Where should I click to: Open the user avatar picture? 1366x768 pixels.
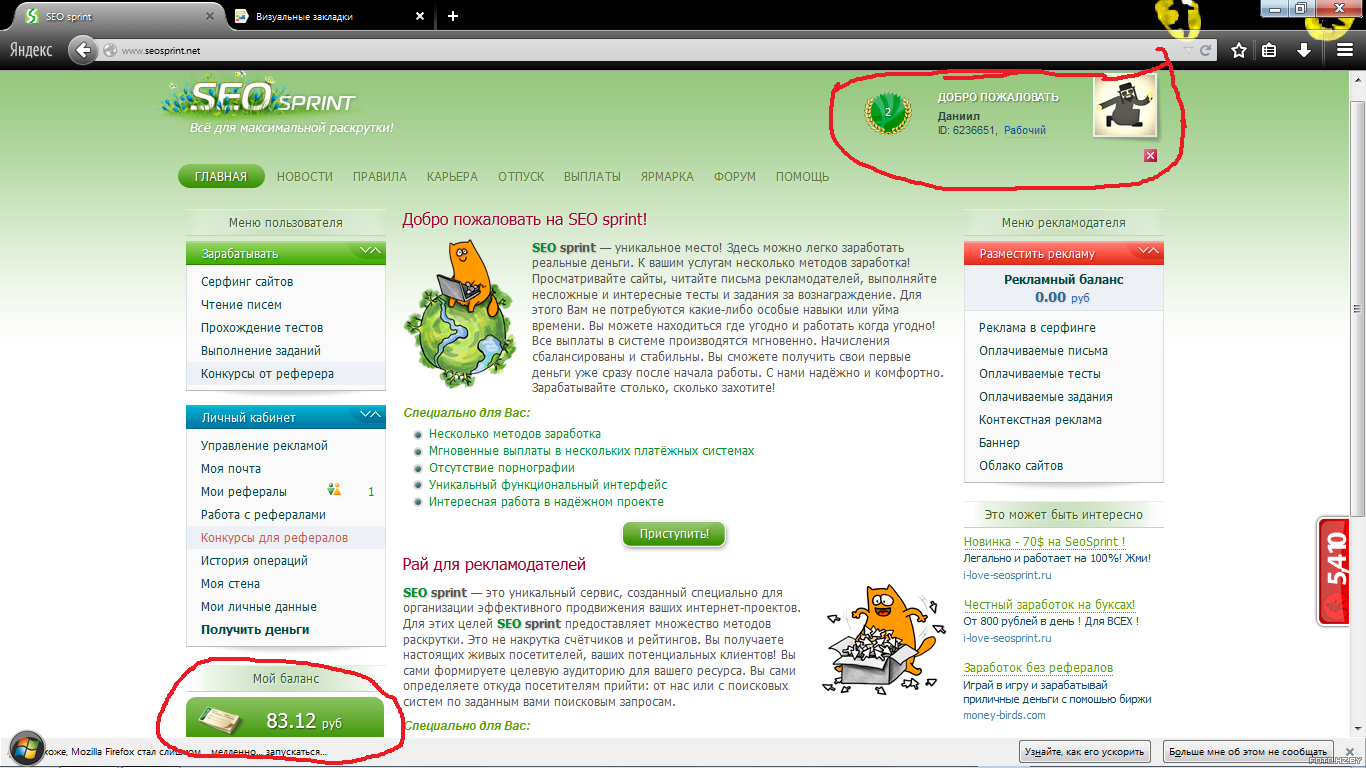[1125, 106]
